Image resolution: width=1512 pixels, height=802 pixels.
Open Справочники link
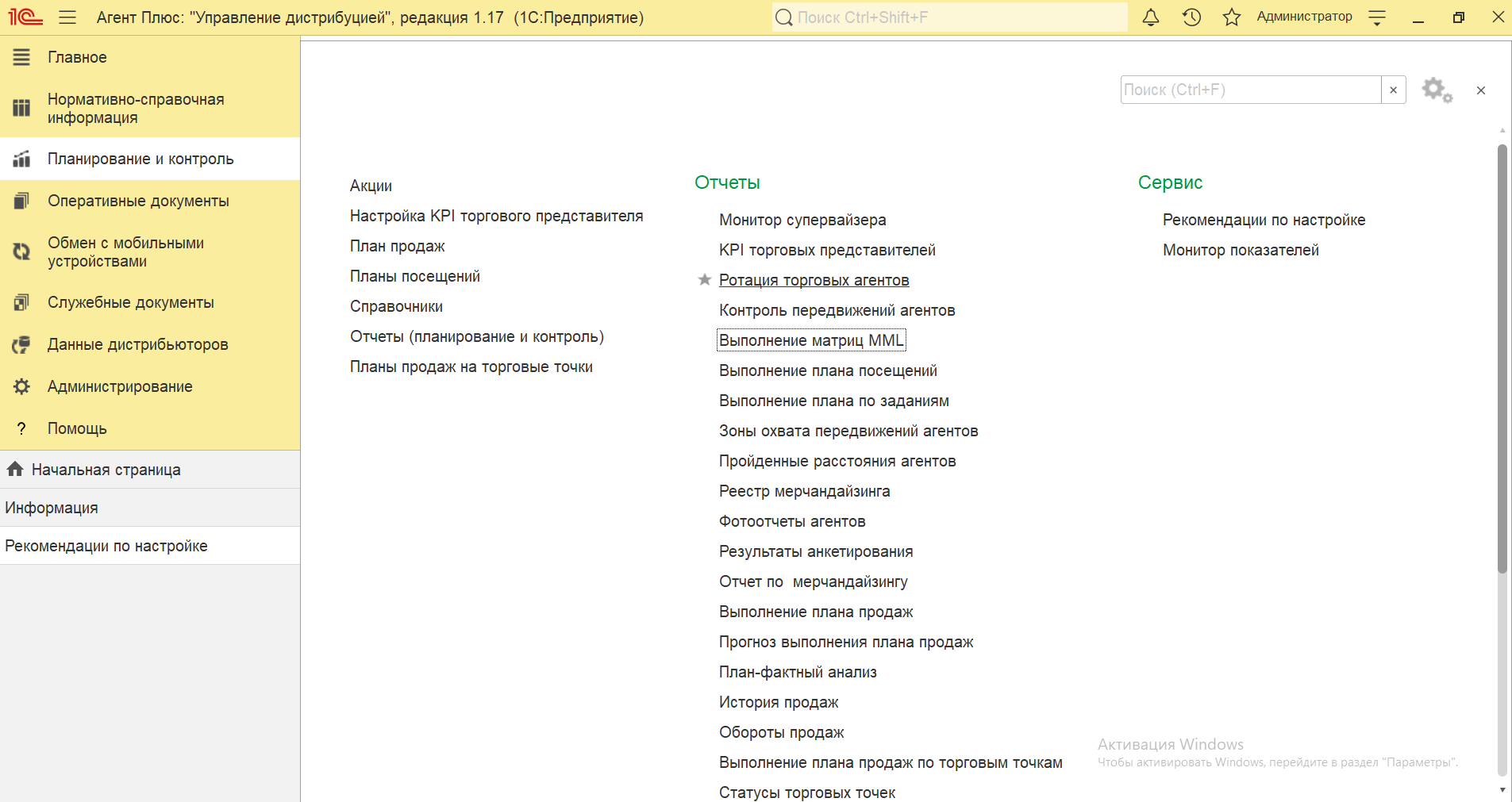[x=396, y=306]
